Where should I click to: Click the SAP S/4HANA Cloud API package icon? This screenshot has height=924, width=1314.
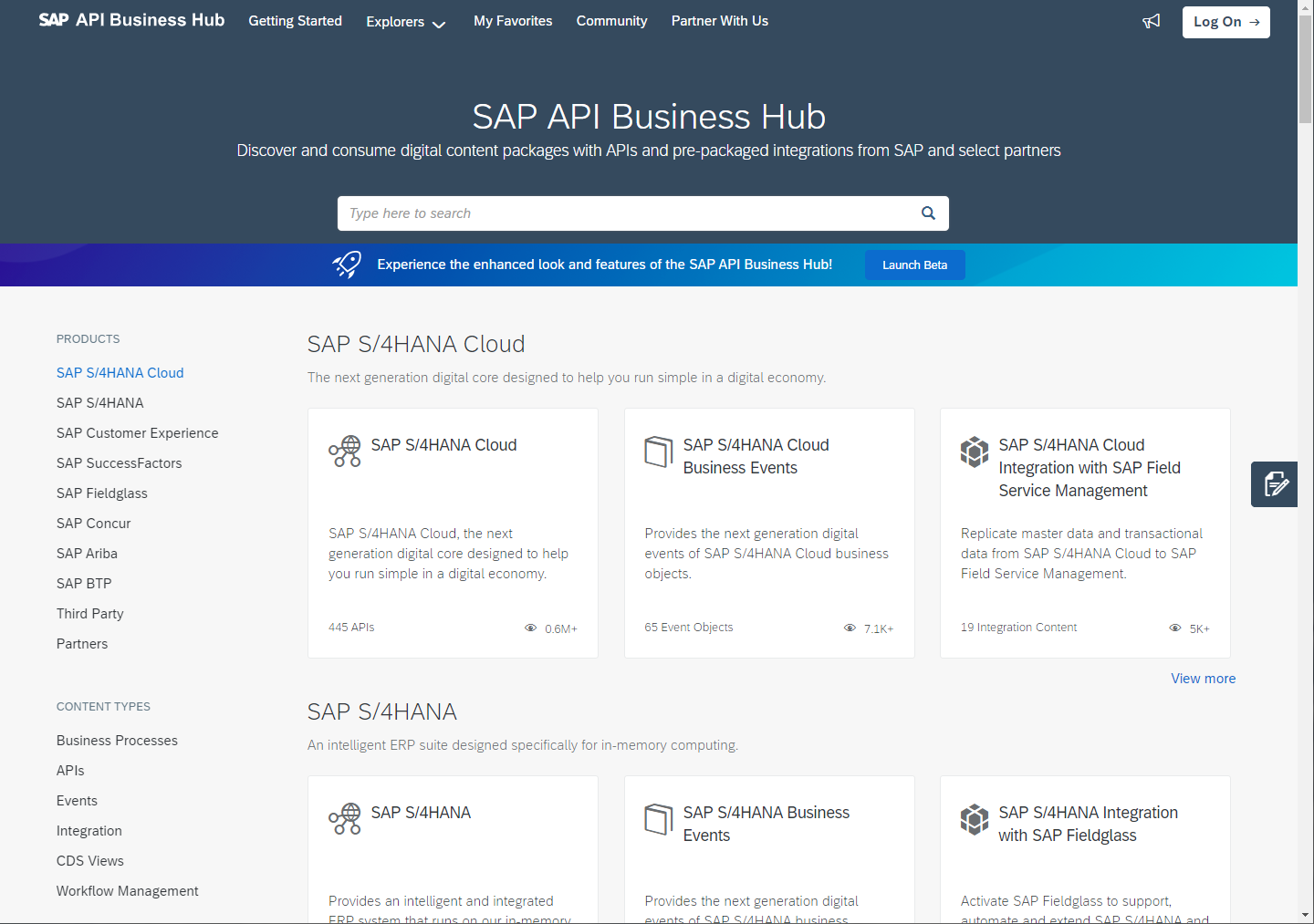pyautogui.click(x=345, y=452)
